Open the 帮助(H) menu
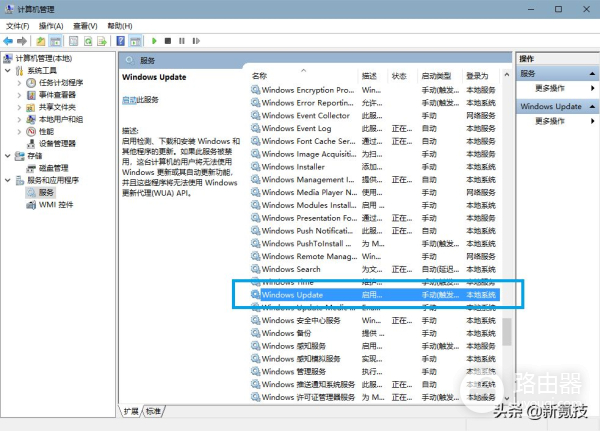The width and height of the screenshot is (600, 431). pyautogui.click(x=120, y=26)
